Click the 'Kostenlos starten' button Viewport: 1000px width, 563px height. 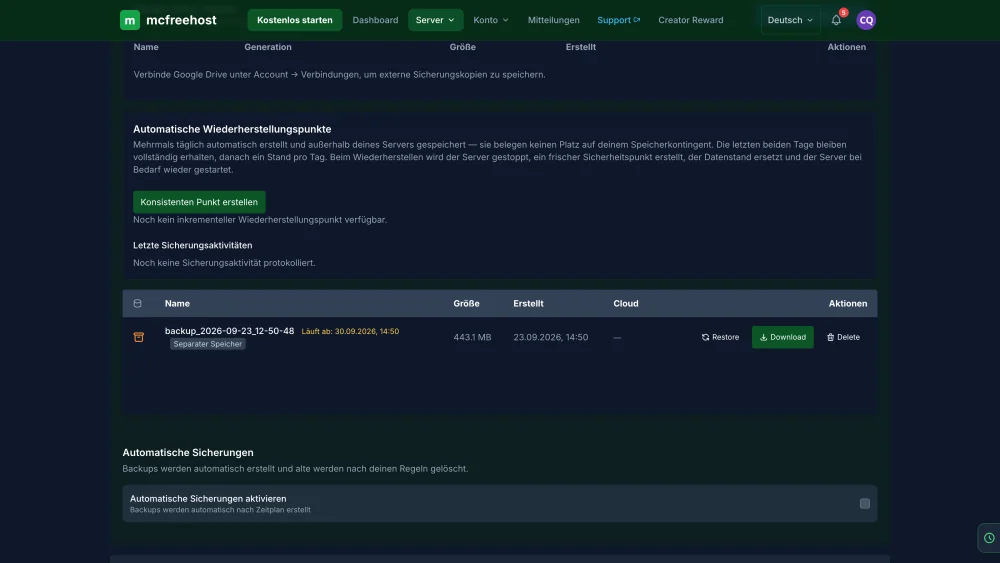pyautogui.click(x=295, y=20)
